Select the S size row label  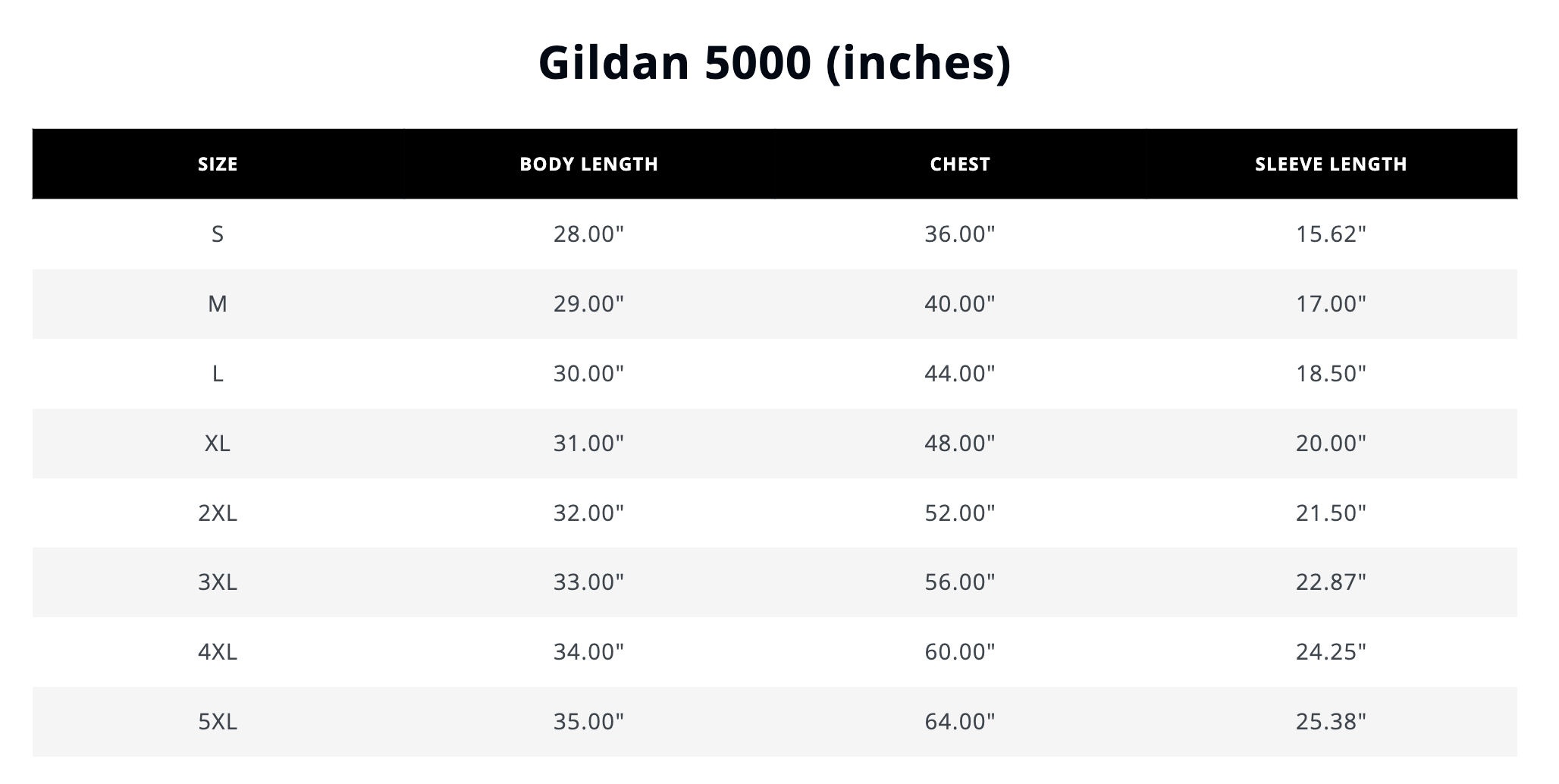coord(218,234)
